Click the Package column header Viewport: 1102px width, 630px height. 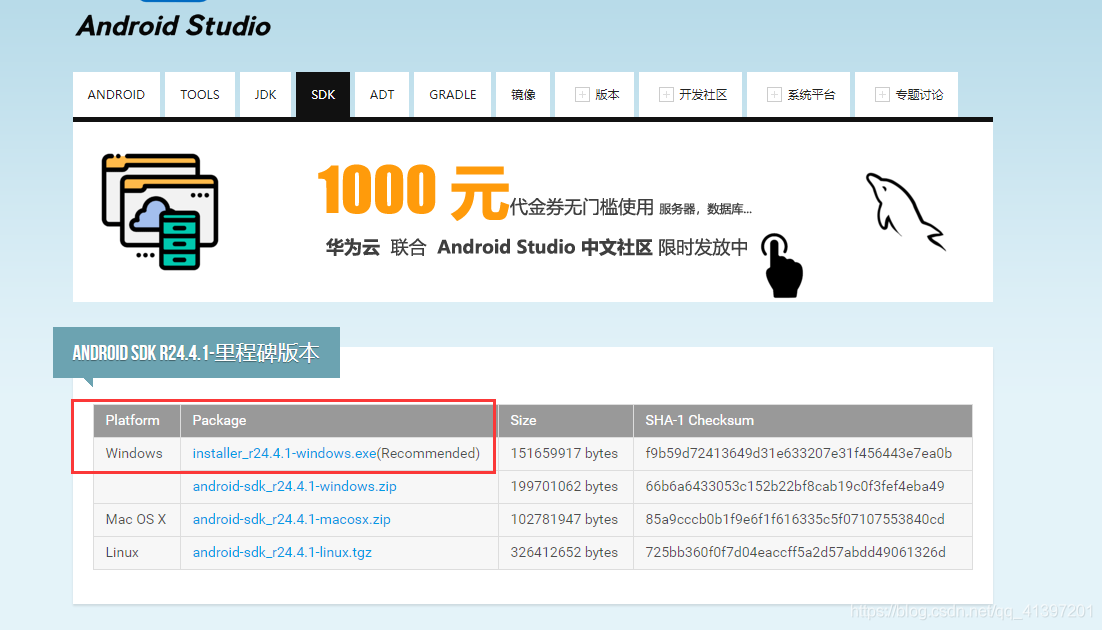[339, 420]
